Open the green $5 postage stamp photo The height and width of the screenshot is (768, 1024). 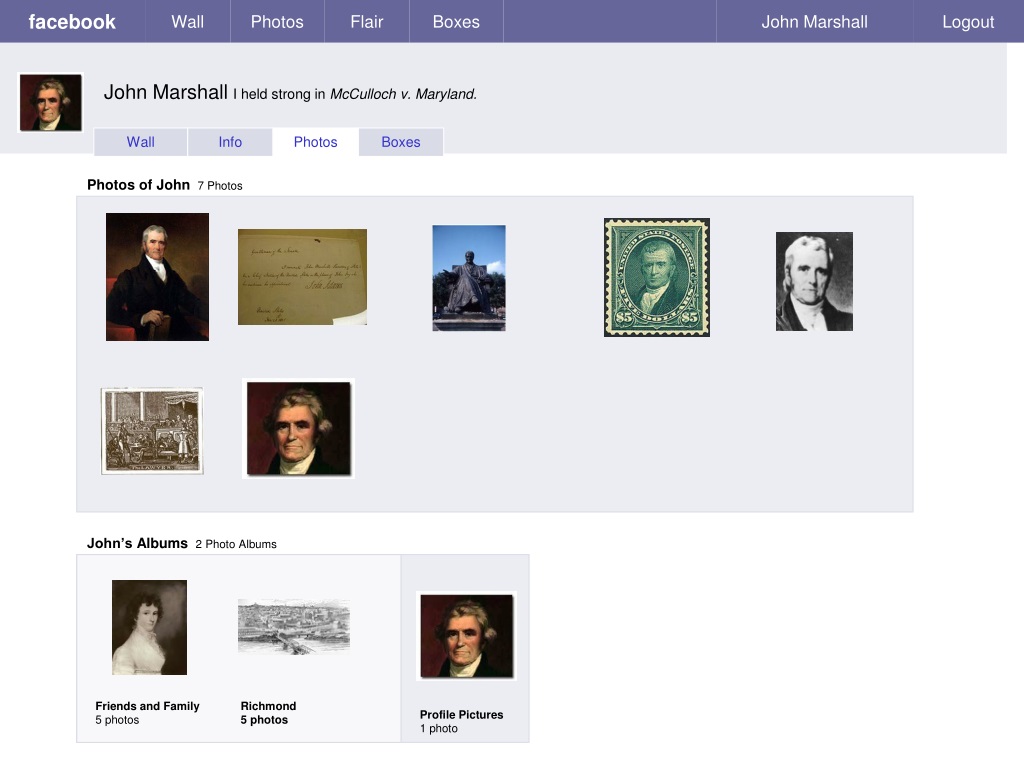pyautogui.click(x=657, y=278)
